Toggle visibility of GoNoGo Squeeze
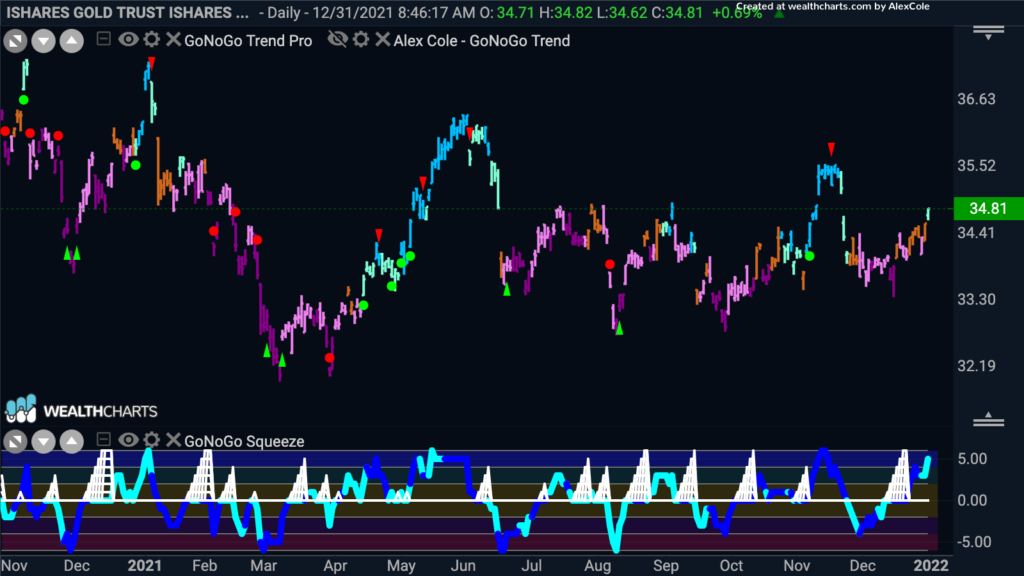1024x576 pixels. tap(128, 440)
